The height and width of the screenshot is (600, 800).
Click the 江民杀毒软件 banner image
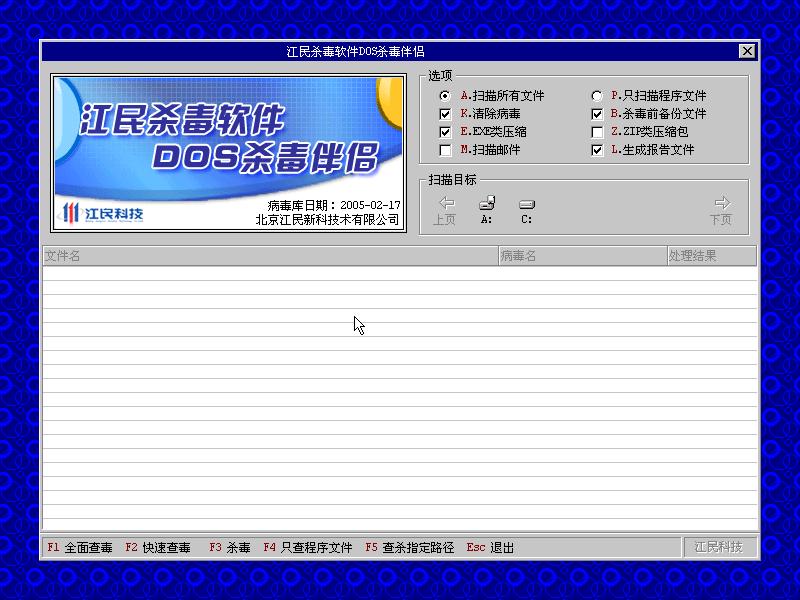pyautogui.click(x=229, y=153)
